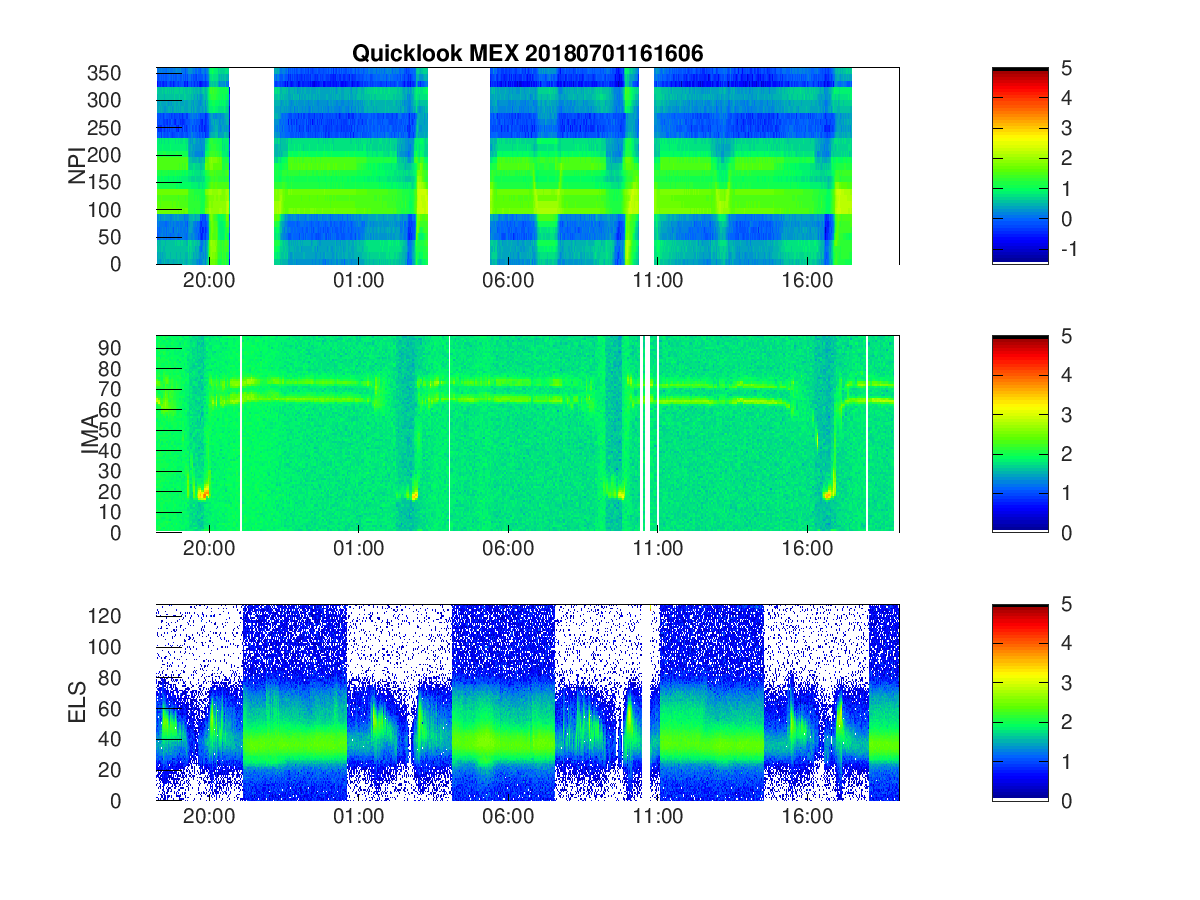Click the colorbar beside the ELS plot

pos(1020,702)
